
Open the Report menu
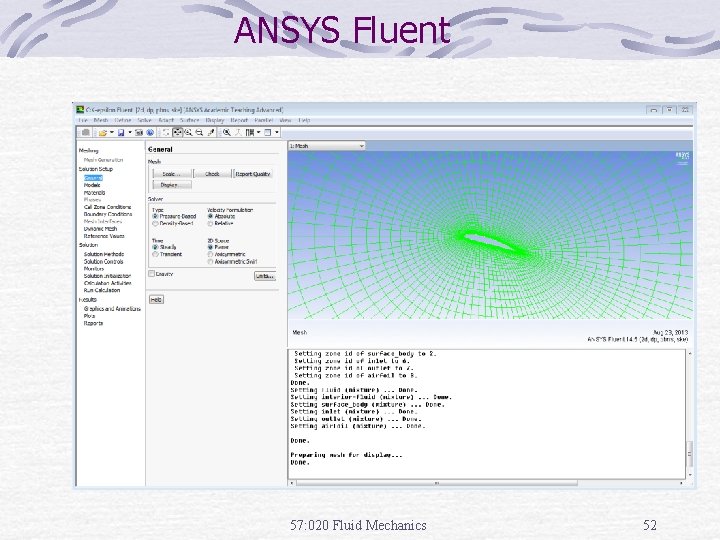[x=239, y=120]
